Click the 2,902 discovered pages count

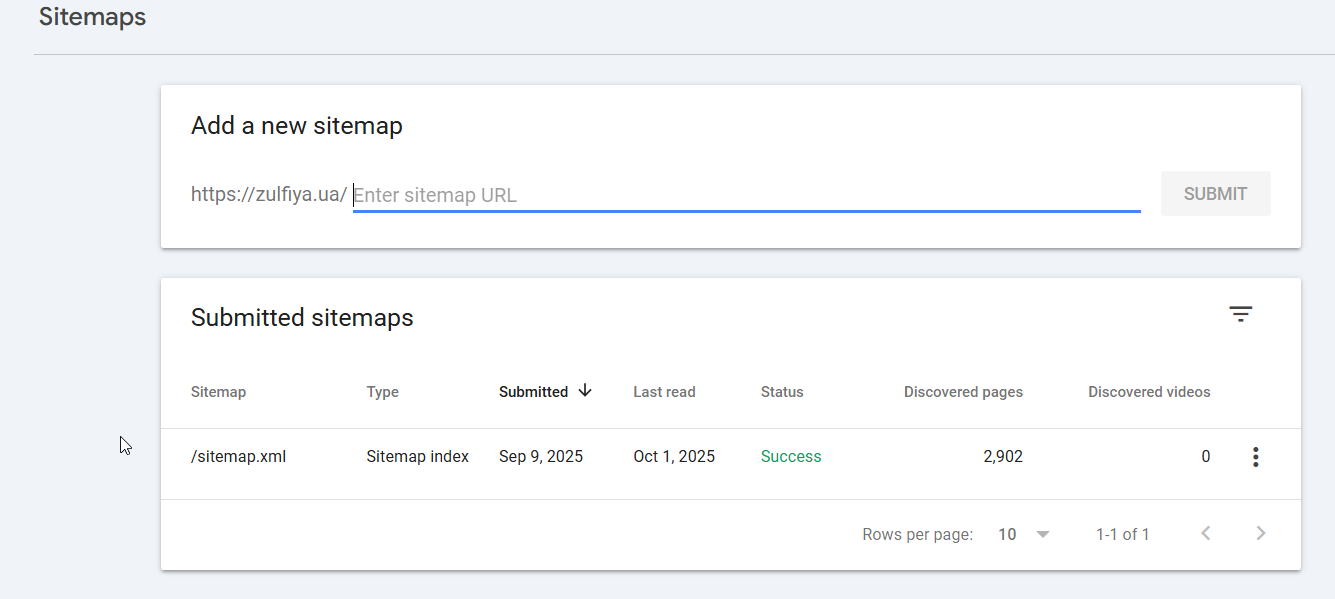coord(1003,457)
